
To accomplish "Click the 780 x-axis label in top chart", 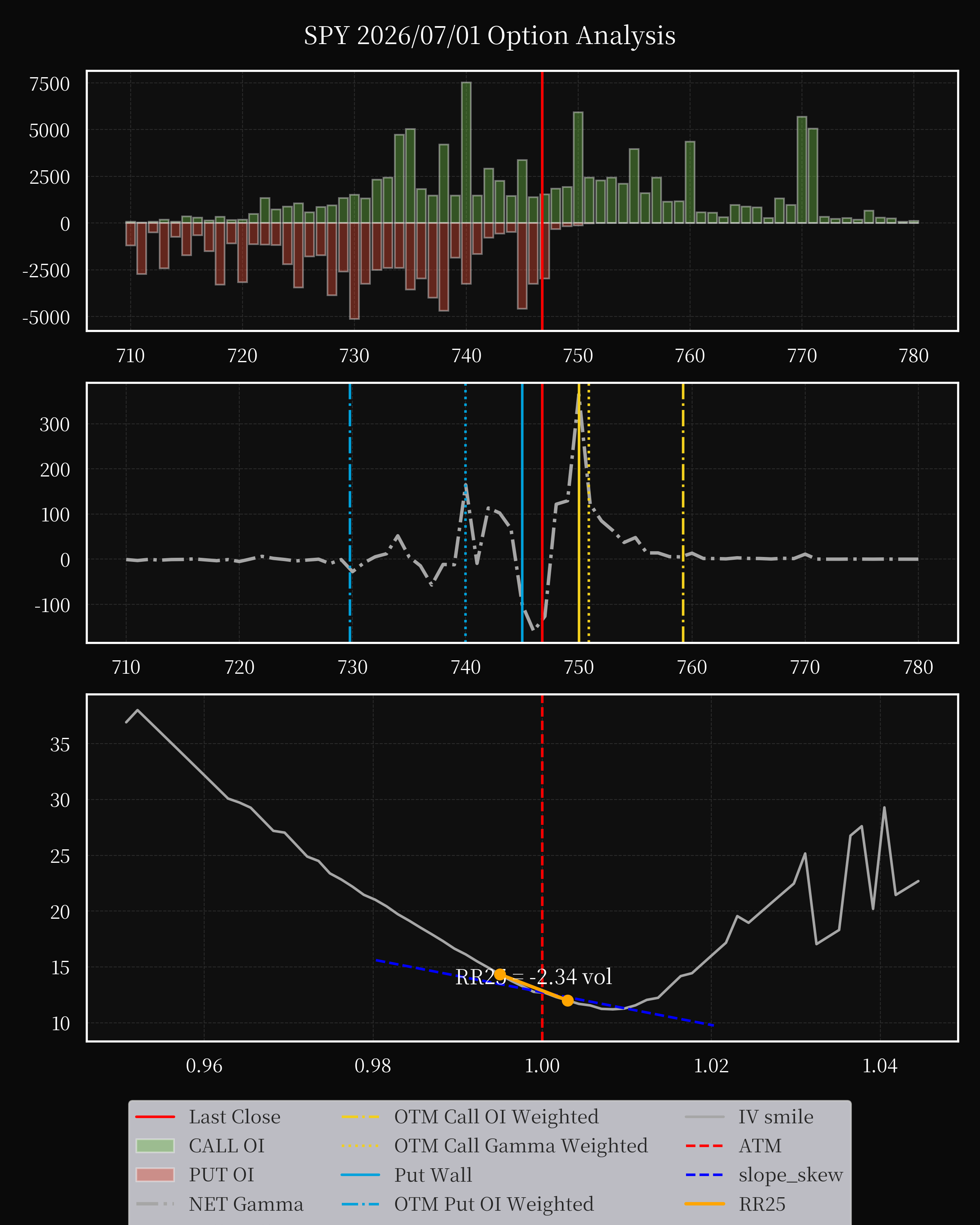I will [x=913, y=356].
